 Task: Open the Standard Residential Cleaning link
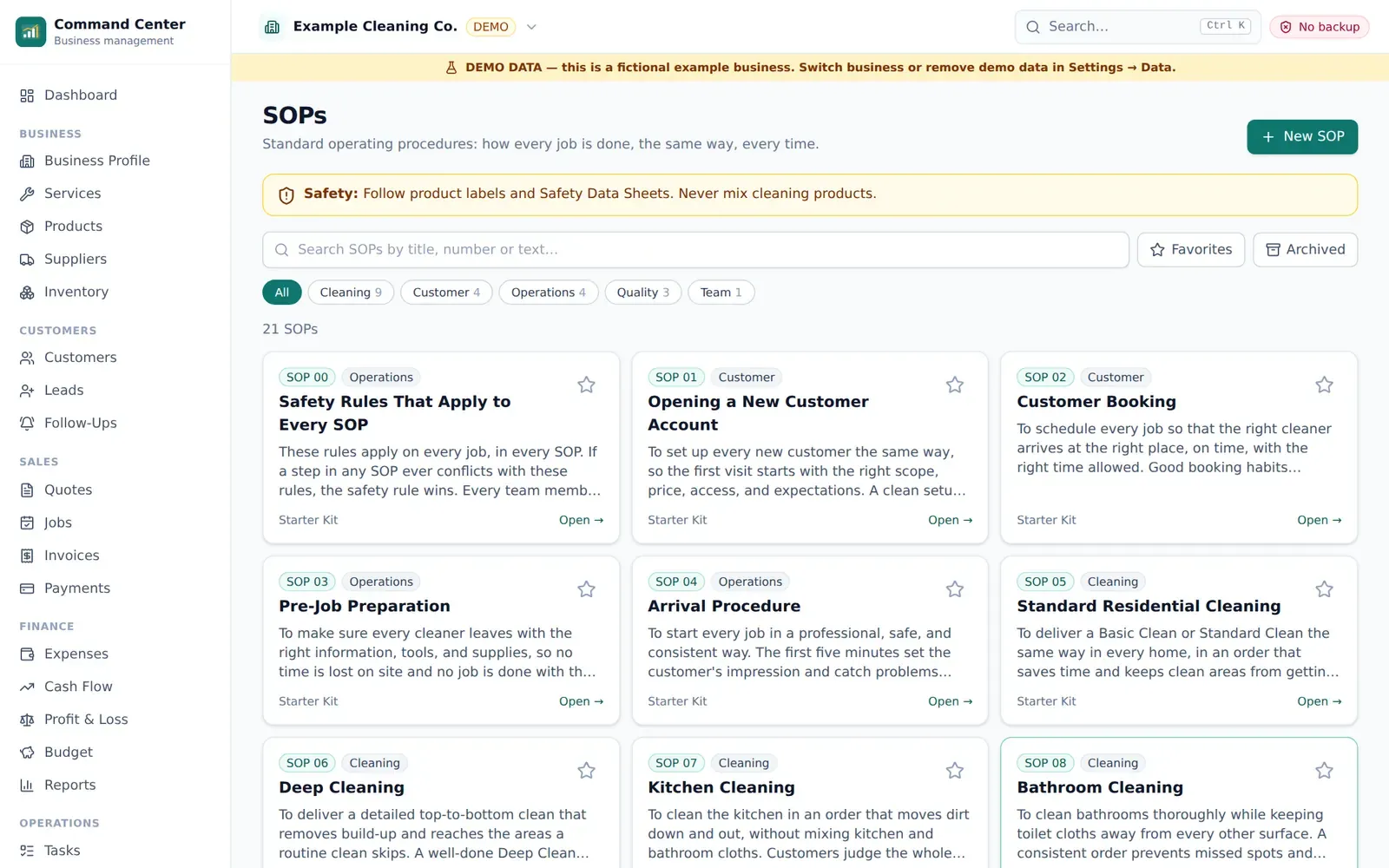coord(1319,701)
